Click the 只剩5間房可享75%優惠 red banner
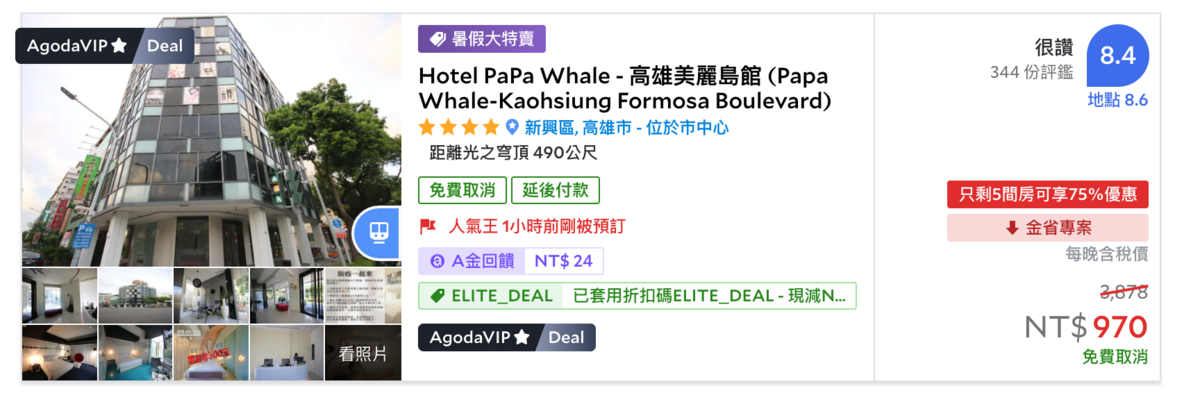 tap(1048, 194)
